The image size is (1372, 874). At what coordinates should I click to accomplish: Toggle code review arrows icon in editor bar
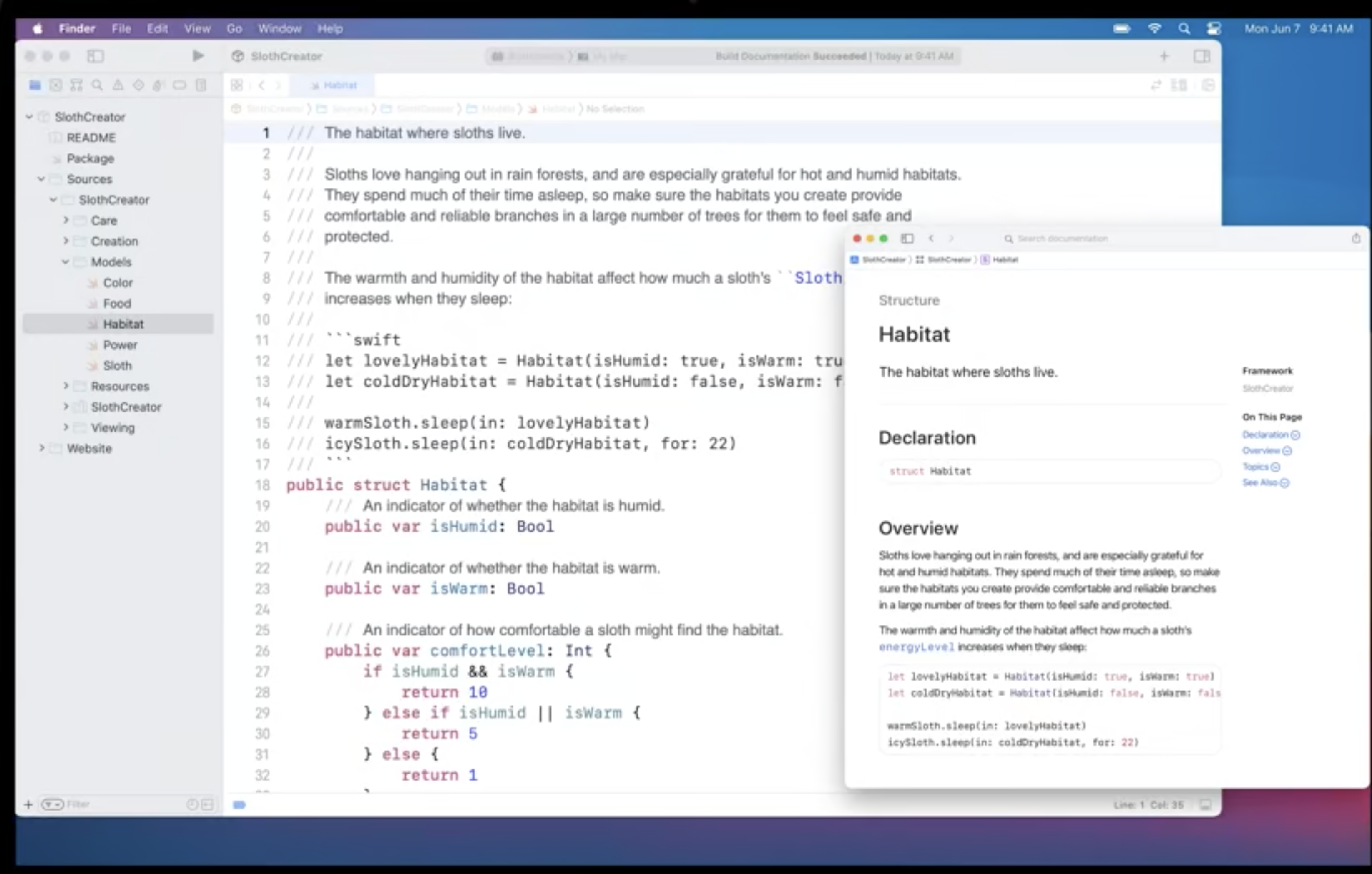[1156, 85]
